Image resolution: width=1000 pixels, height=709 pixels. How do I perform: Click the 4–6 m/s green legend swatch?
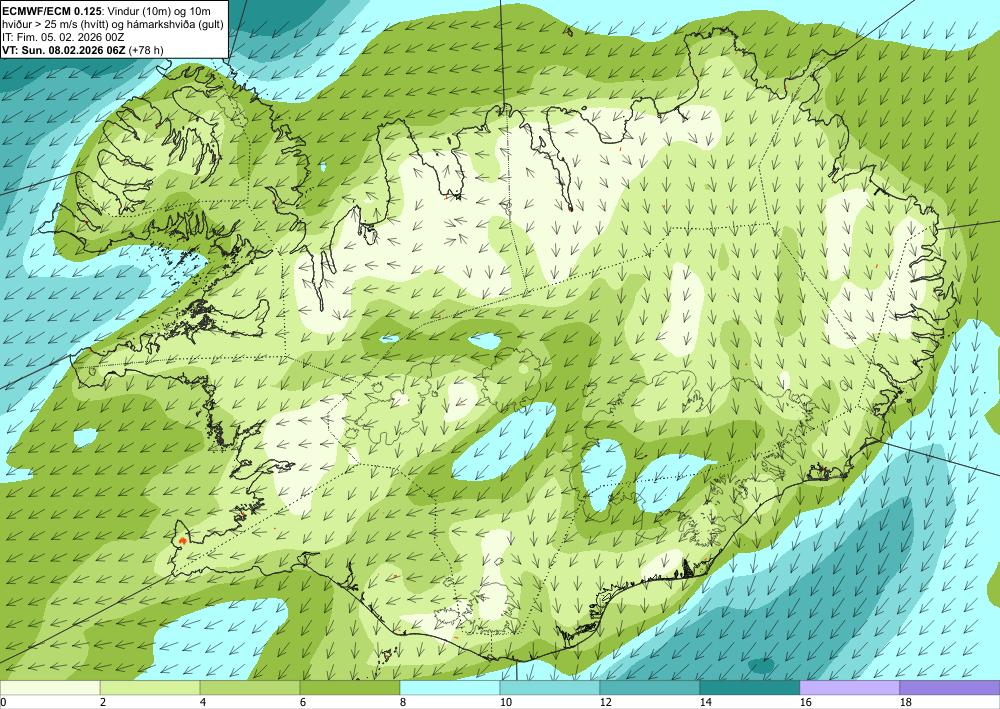pyautogui.click(x=250, y=688)
